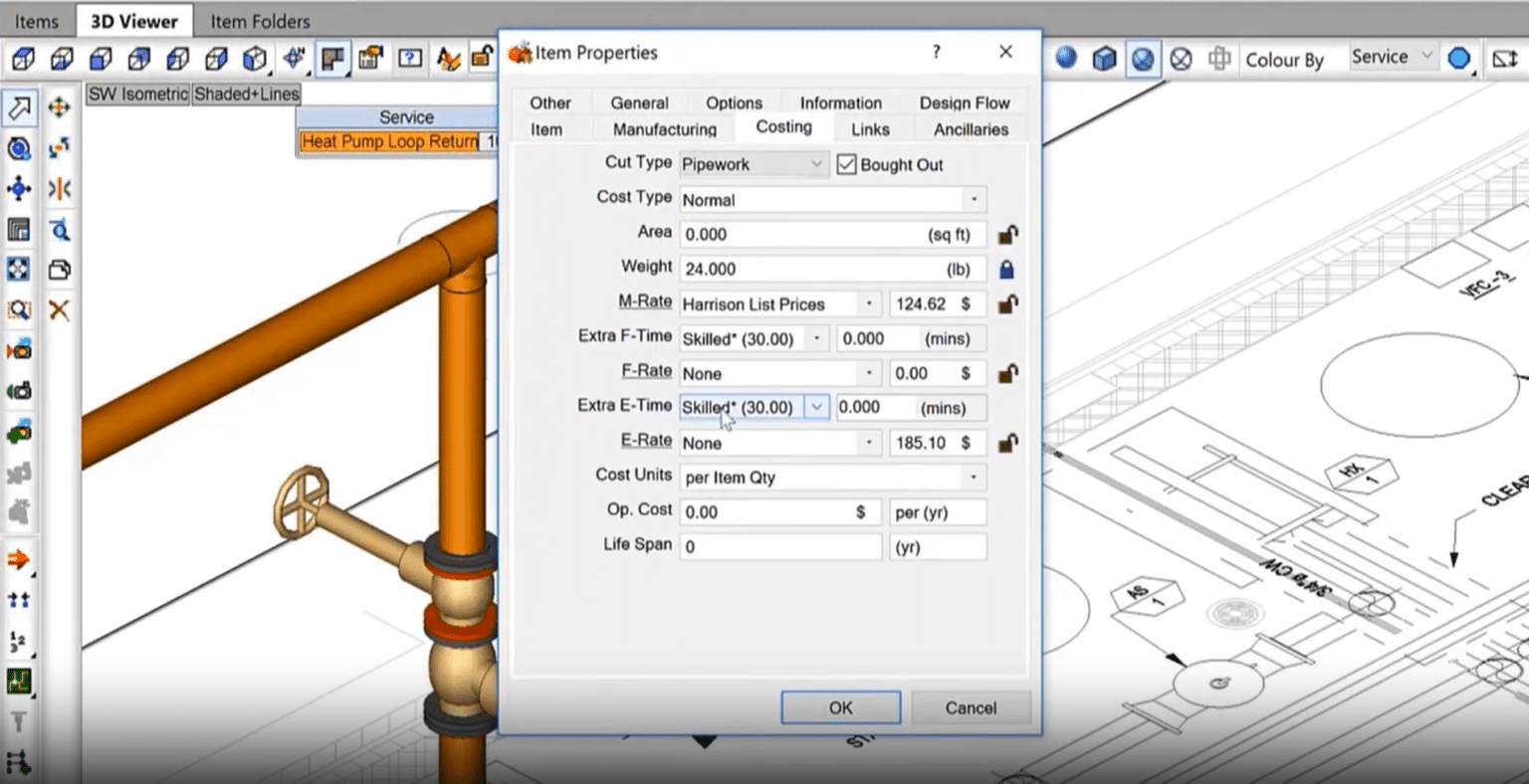
Task: Click the arrow select tool in left toolbar
Action: (19, 107)
